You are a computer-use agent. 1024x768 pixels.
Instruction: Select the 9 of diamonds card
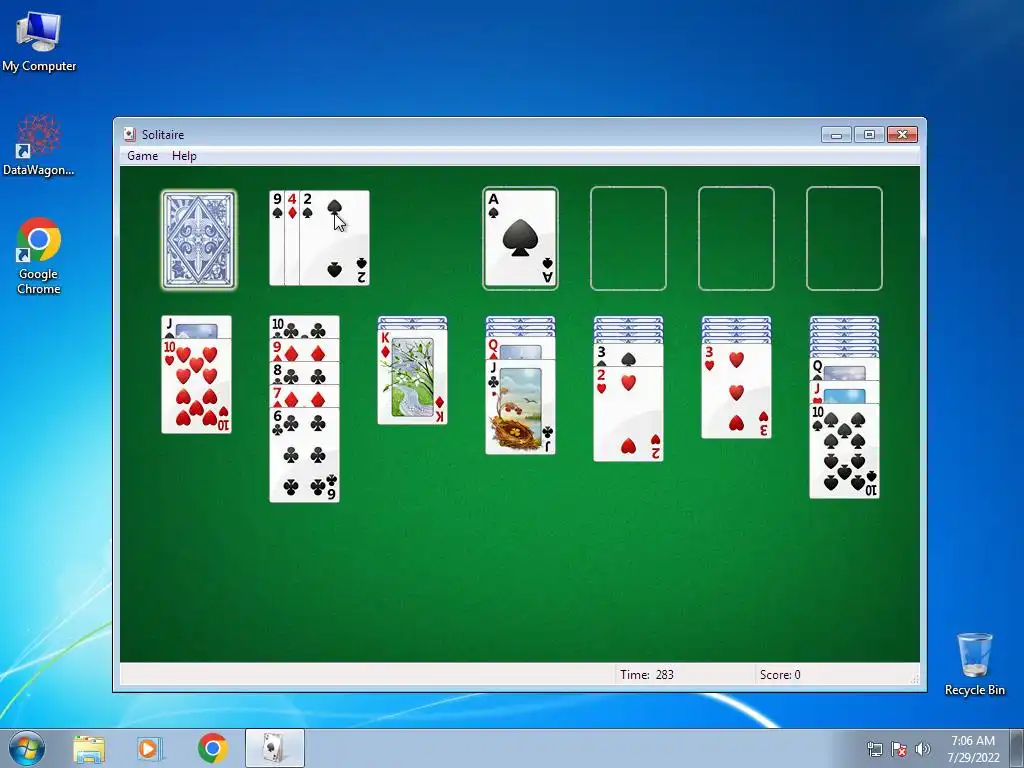304,350
